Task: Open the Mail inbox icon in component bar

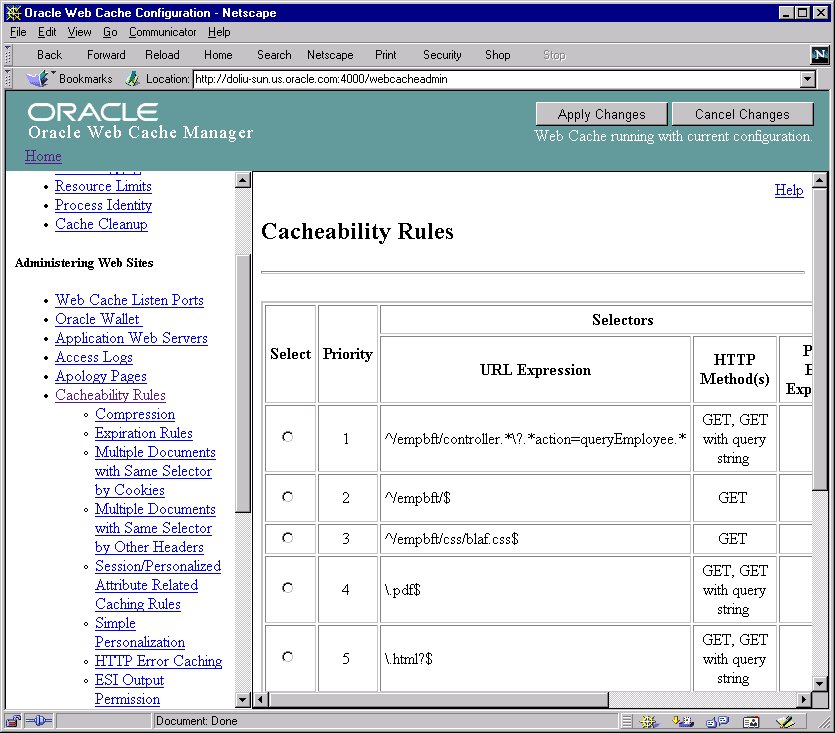Action: pyautogui.click(x=683, y=722)
